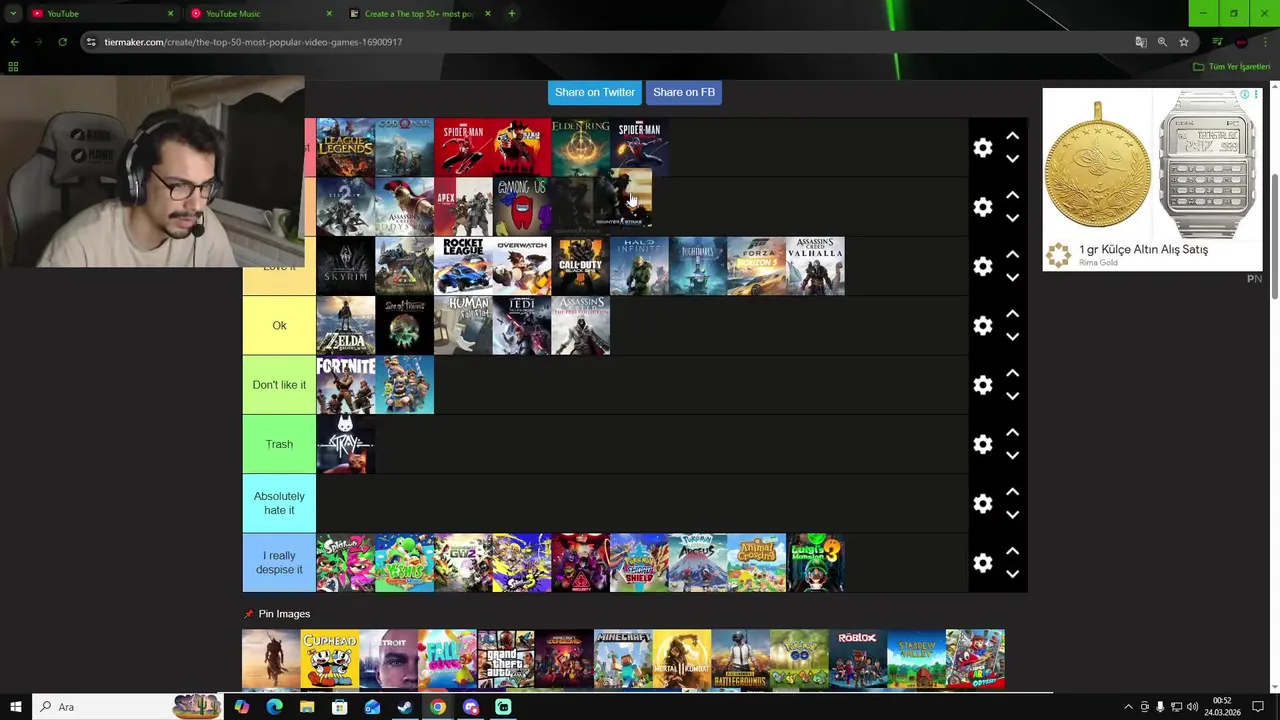Select the Stray game thumbnail
This screenshot has height=720, width=1280.
pos(346,444)
